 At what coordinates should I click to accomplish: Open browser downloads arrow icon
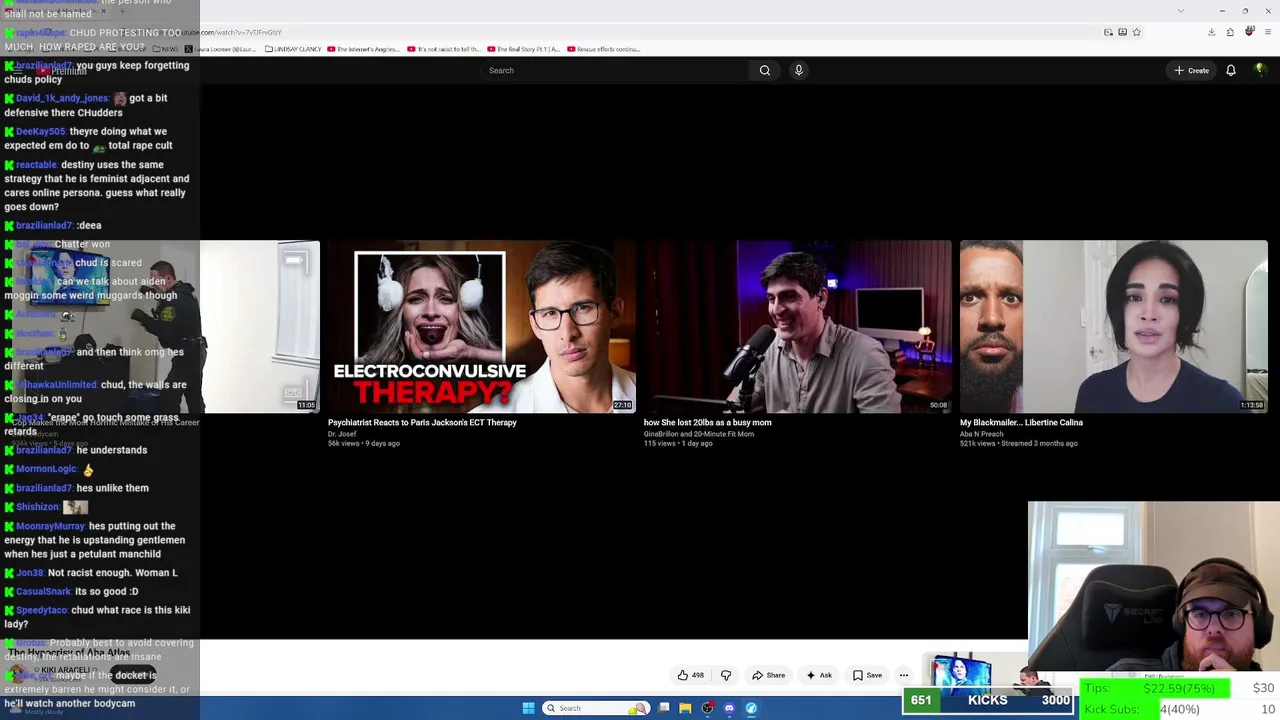[1211, 32]
